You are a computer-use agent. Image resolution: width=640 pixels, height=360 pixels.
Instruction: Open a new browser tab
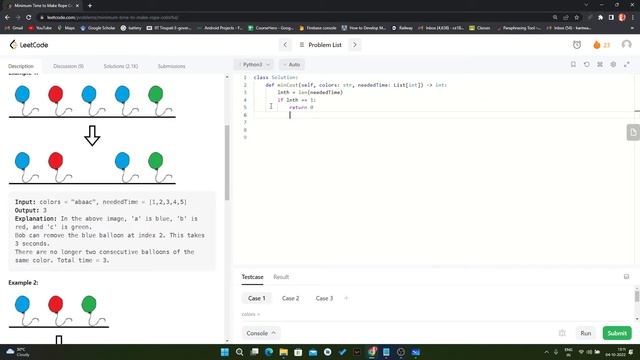(90, 6)
